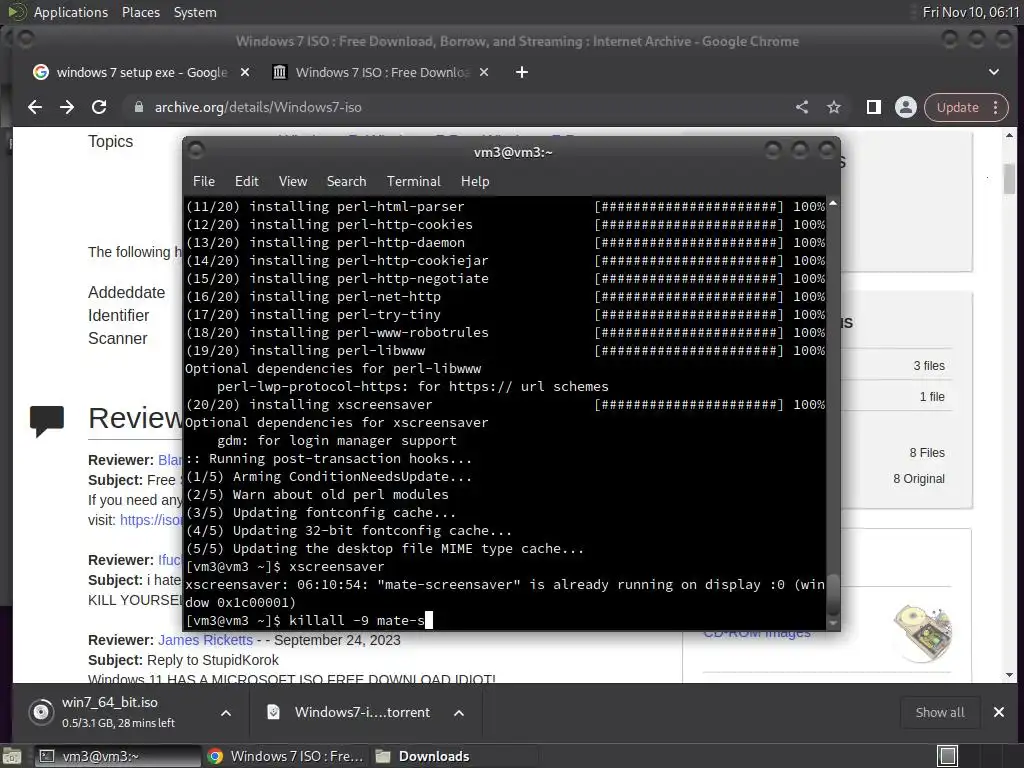Viewport: 1024px width, 768px height.
Task: Open the terminal Edit menu
Action: pyautogui.click(x=246, y=182)
